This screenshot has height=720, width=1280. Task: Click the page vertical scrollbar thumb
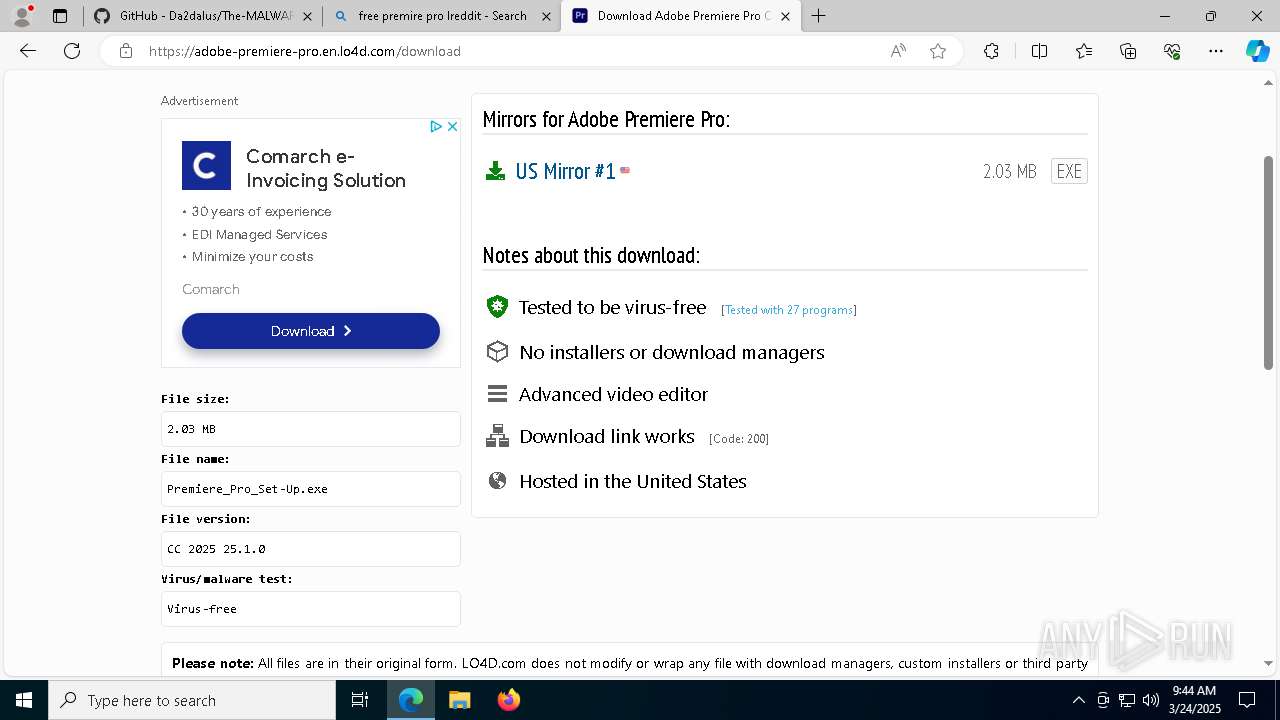pyautogui.click(x=1269, y=262)
